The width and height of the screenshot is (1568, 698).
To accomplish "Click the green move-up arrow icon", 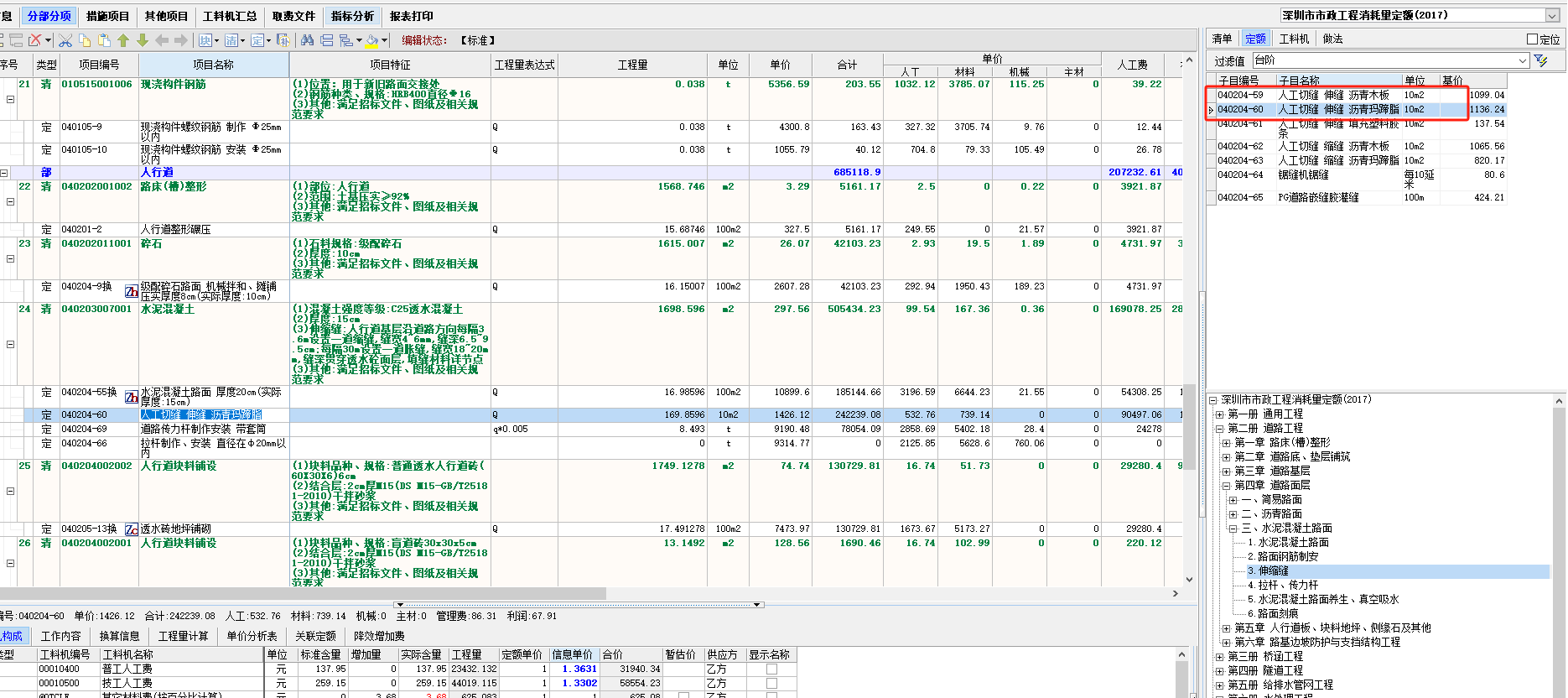I will [123, 40].
